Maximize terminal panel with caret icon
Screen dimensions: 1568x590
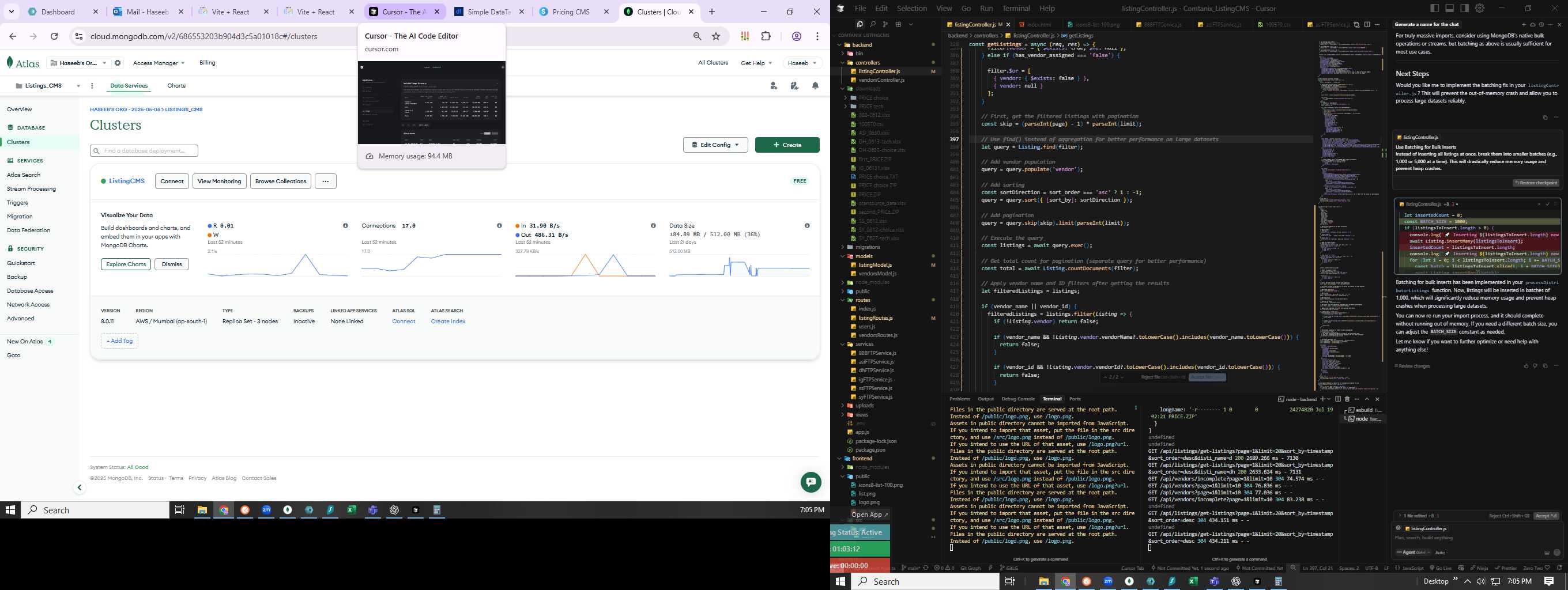[1366, 399]
